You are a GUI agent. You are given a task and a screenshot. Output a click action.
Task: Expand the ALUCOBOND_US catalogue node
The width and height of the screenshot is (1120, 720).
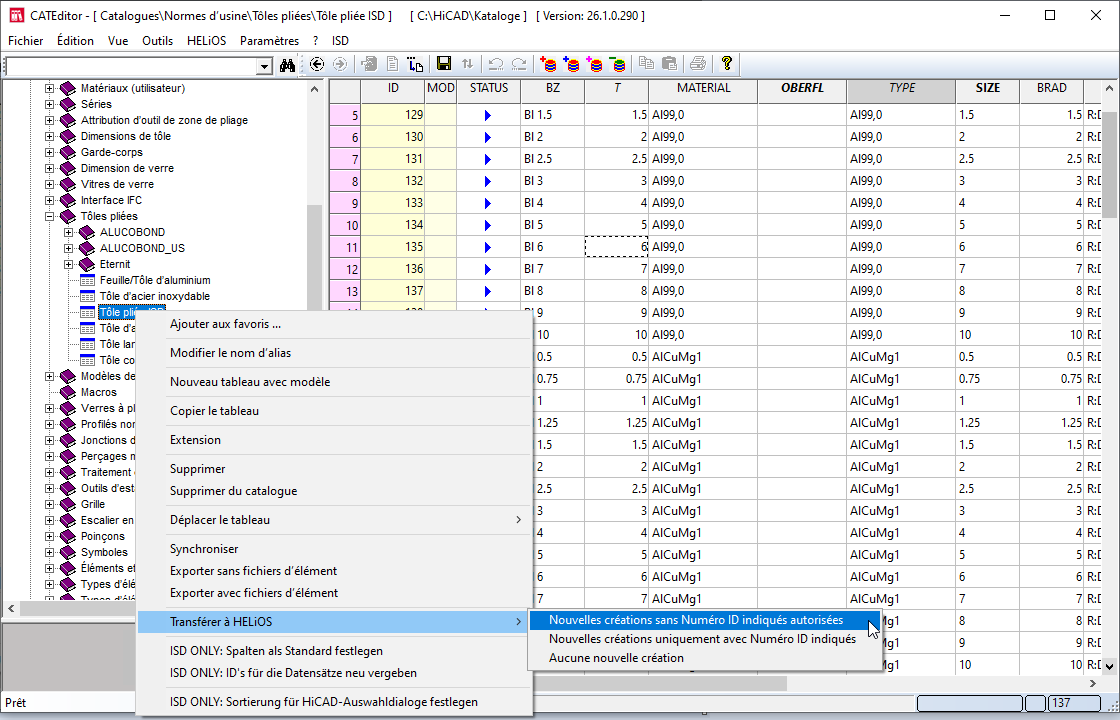[x=69, y=248]
